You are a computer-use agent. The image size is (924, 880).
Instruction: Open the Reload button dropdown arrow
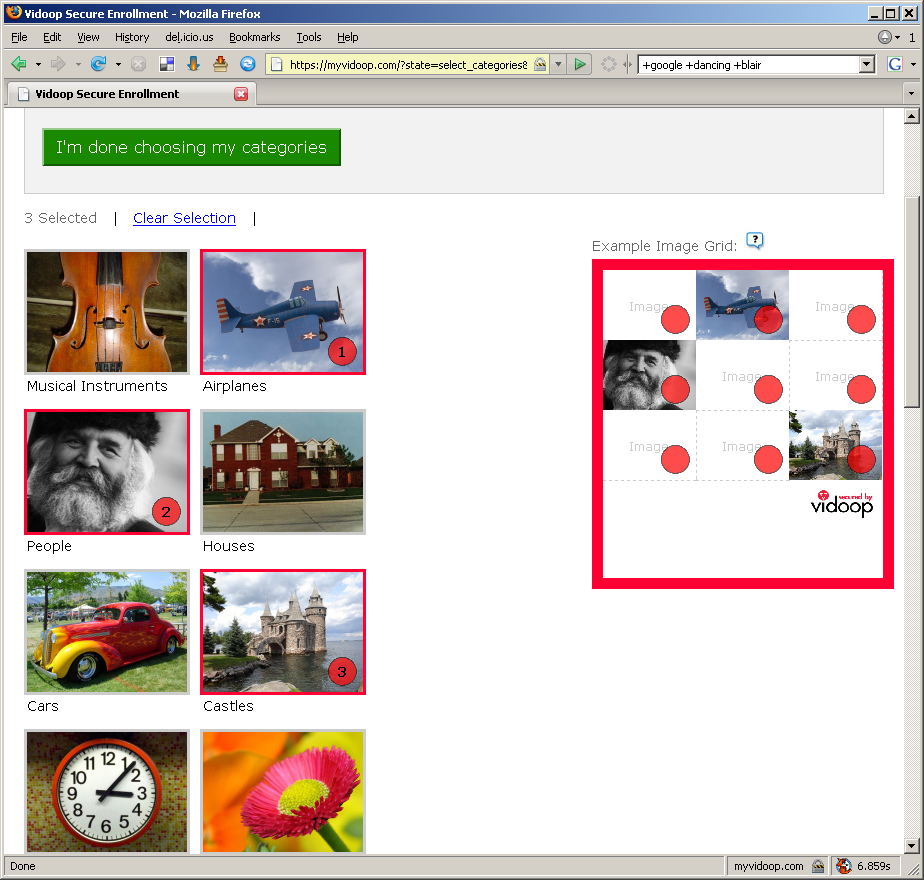(x=118, y=64)
